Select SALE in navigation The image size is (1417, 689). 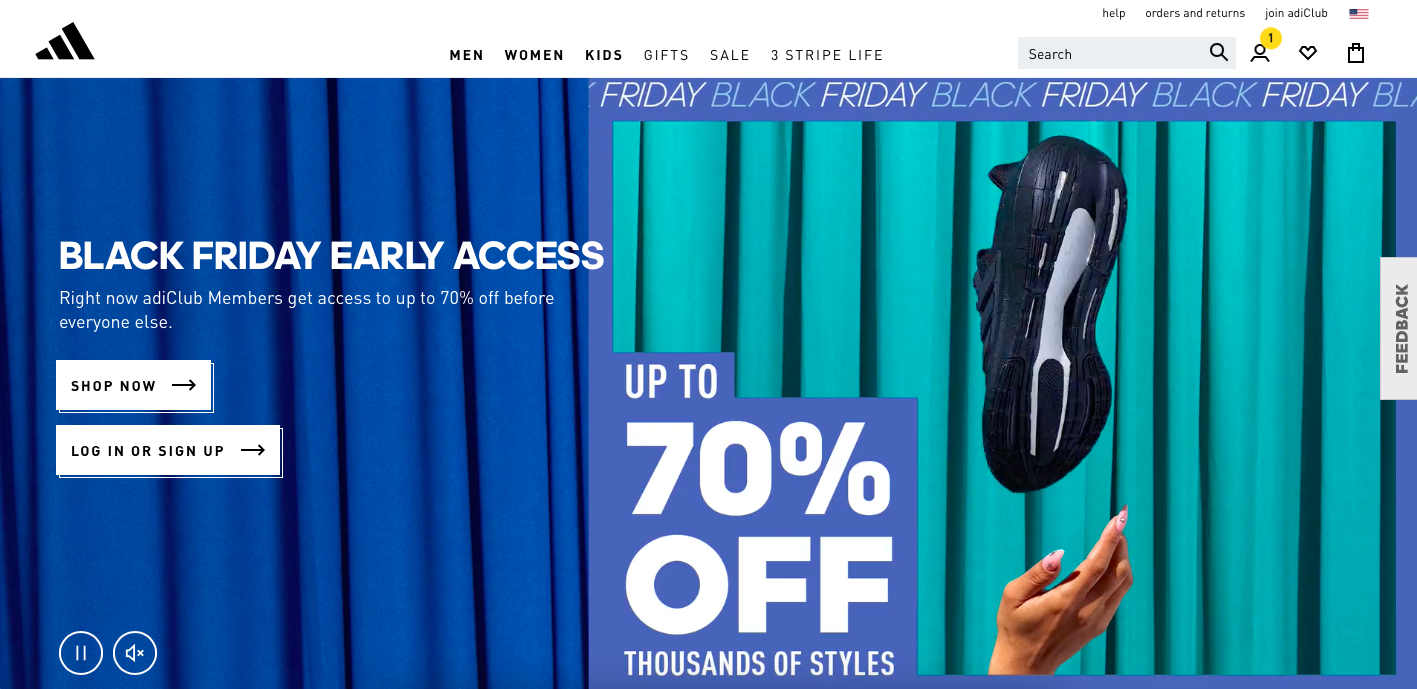730,55
